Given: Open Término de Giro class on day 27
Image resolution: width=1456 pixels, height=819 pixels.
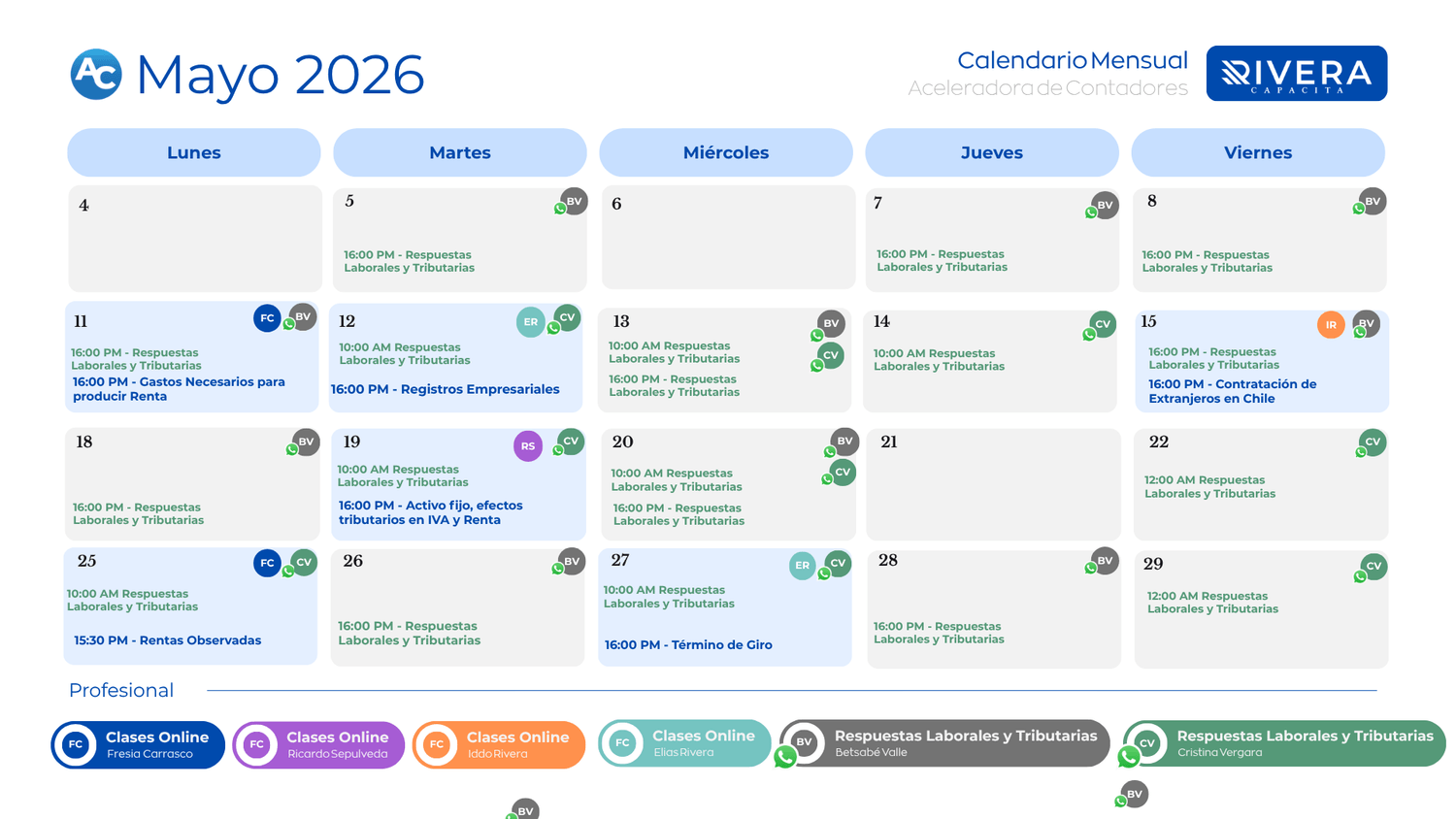Looking at the screenshot, I should [x=688, y=644].
